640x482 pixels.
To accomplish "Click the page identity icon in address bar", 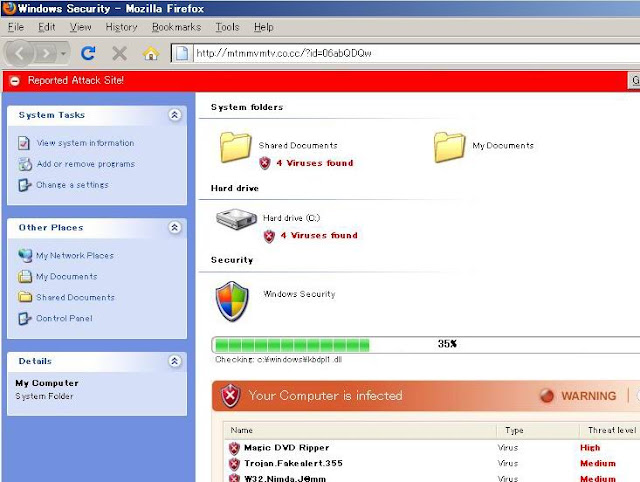I will pos(182,53).
